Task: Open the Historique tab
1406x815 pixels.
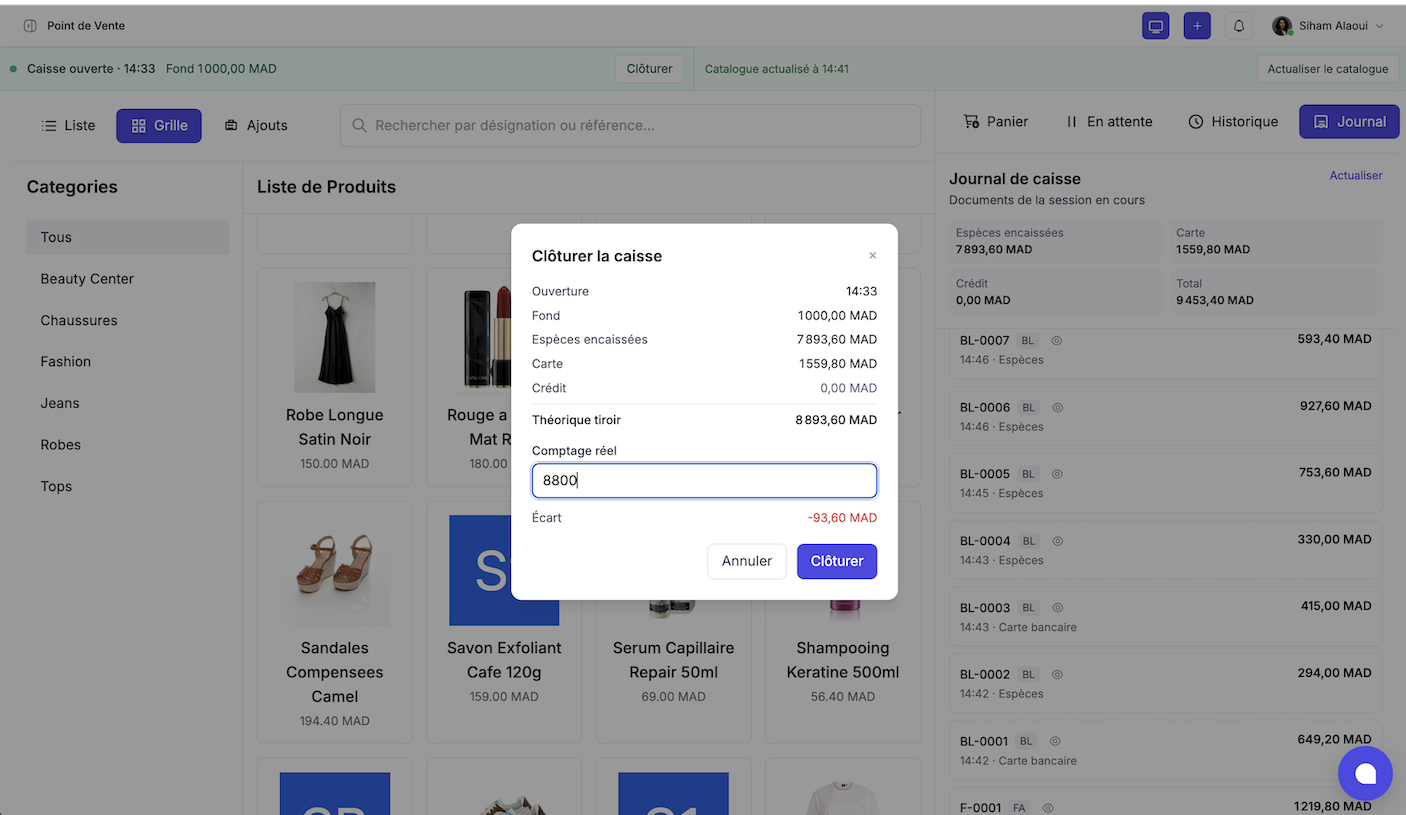Action: [1233, 122]
